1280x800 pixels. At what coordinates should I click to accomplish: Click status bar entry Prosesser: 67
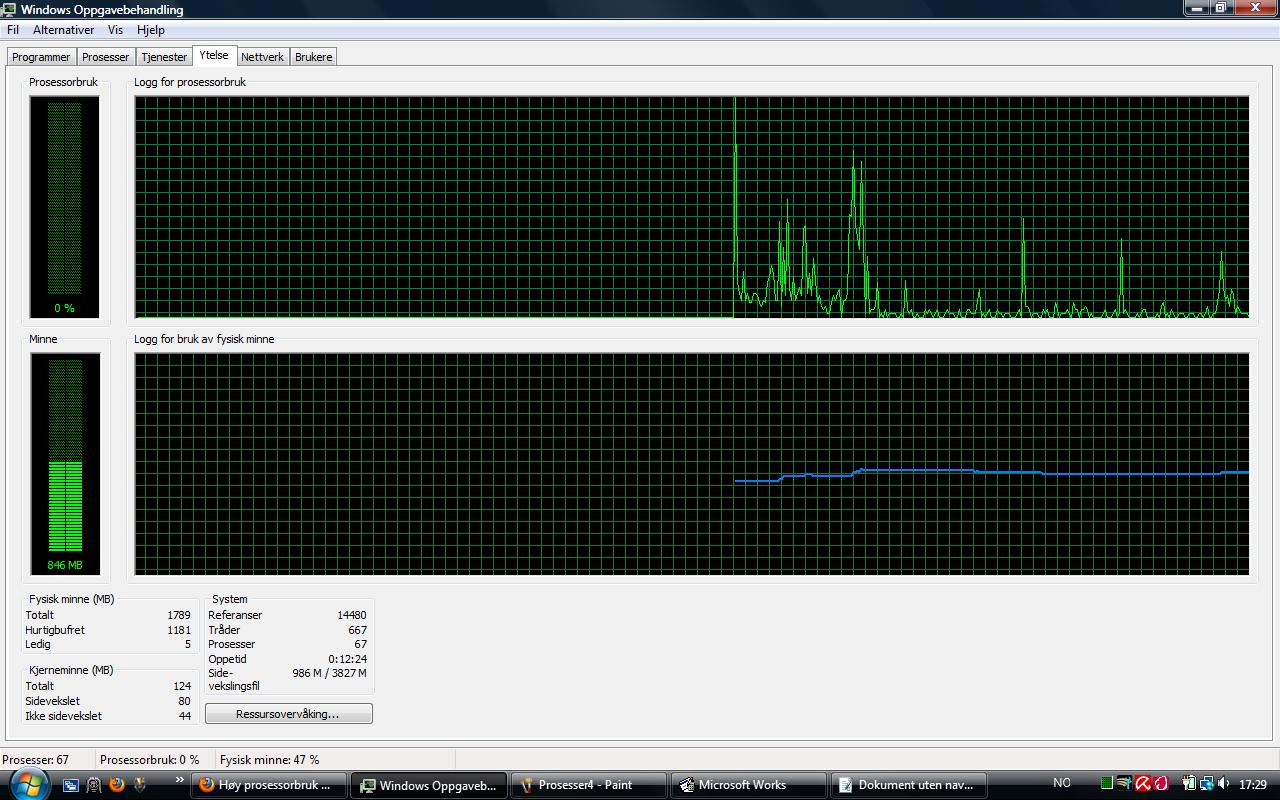pyautogui.click(x=36, y=760)
